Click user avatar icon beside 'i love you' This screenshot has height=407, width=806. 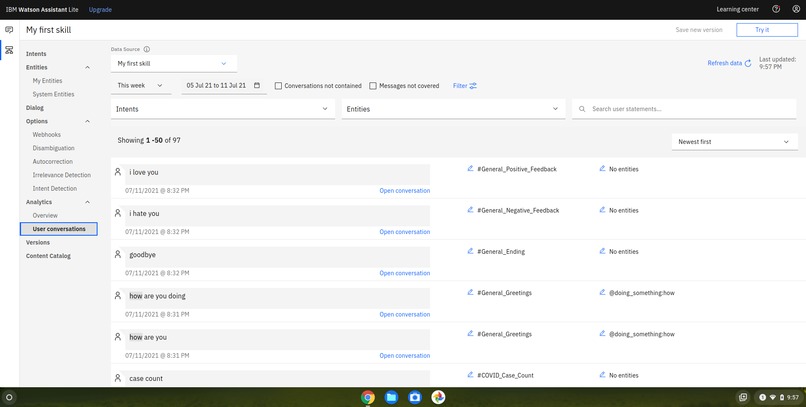point(118,172)
